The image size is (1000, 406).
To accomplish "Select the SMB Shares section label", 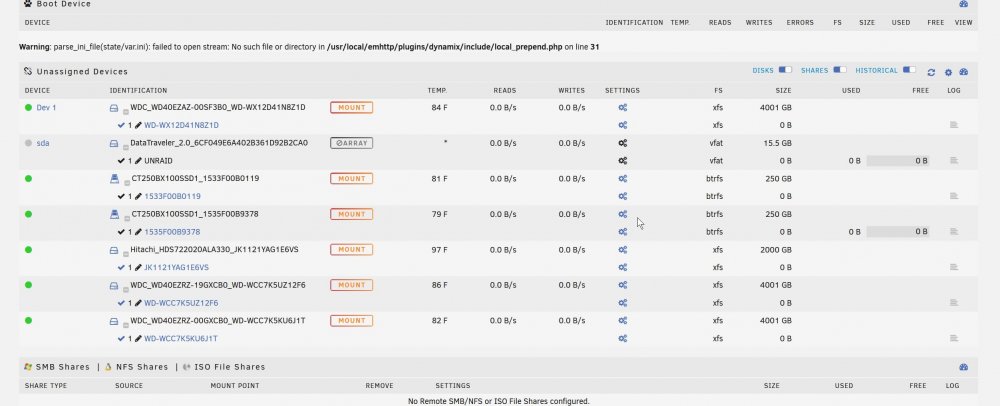I will (61, 367).
